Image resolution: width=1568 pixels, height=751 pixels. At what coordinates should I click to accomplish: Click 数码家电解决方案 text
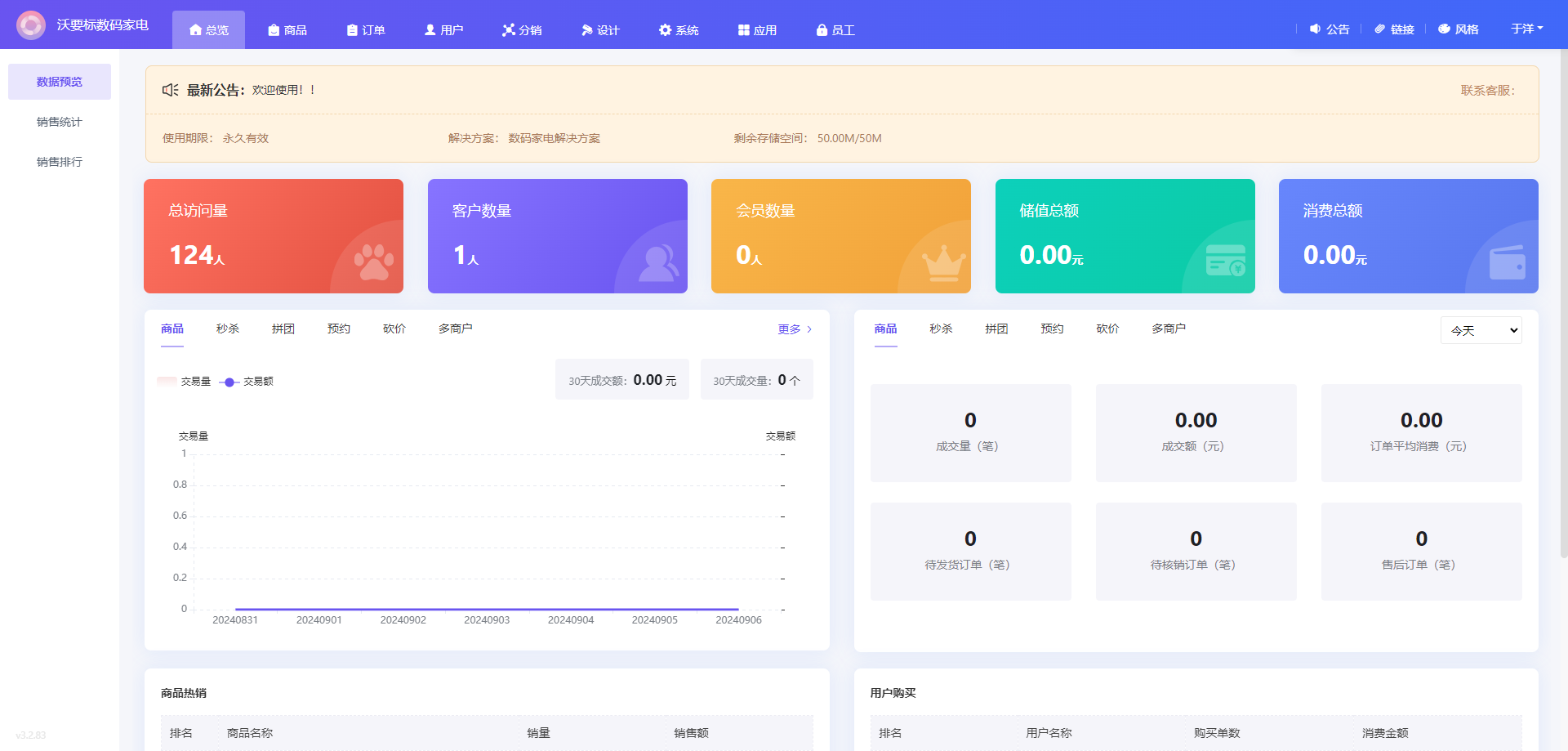554,138
